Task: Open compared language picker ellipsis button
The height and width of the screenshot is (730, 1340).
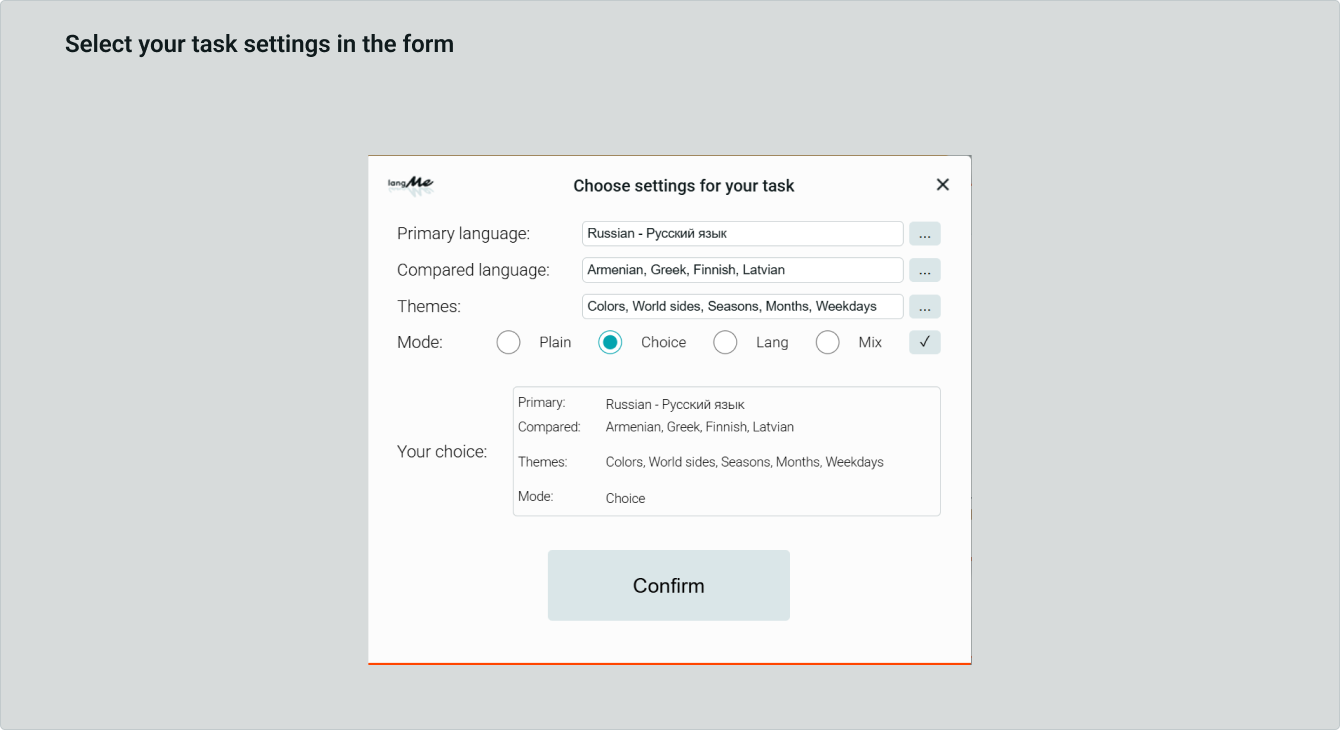Action: (925, 270)
